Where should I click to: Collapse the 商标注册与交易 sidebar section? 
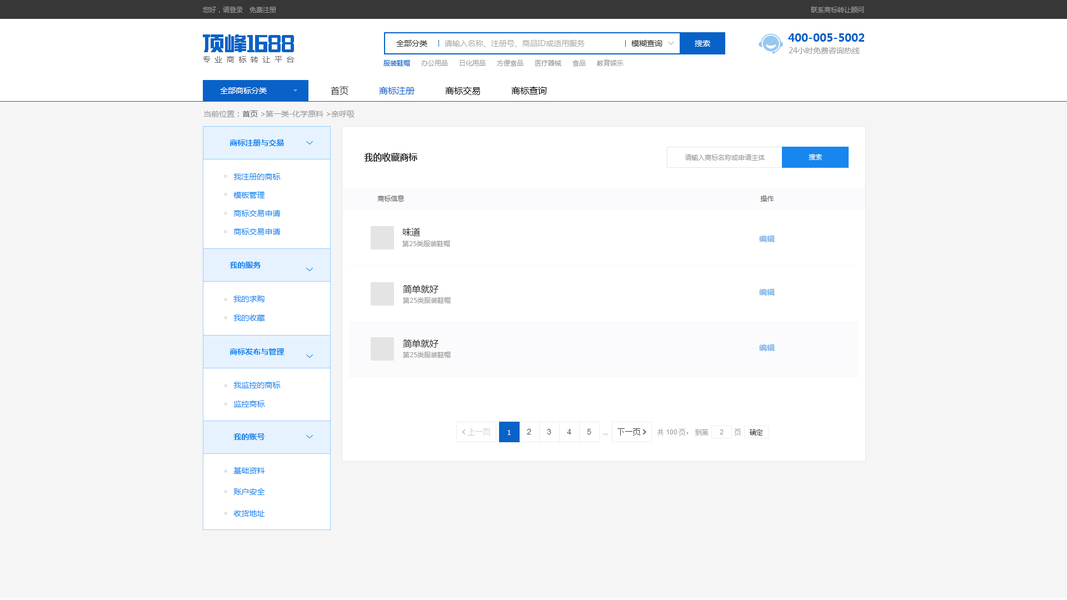[x=309, y=143]
